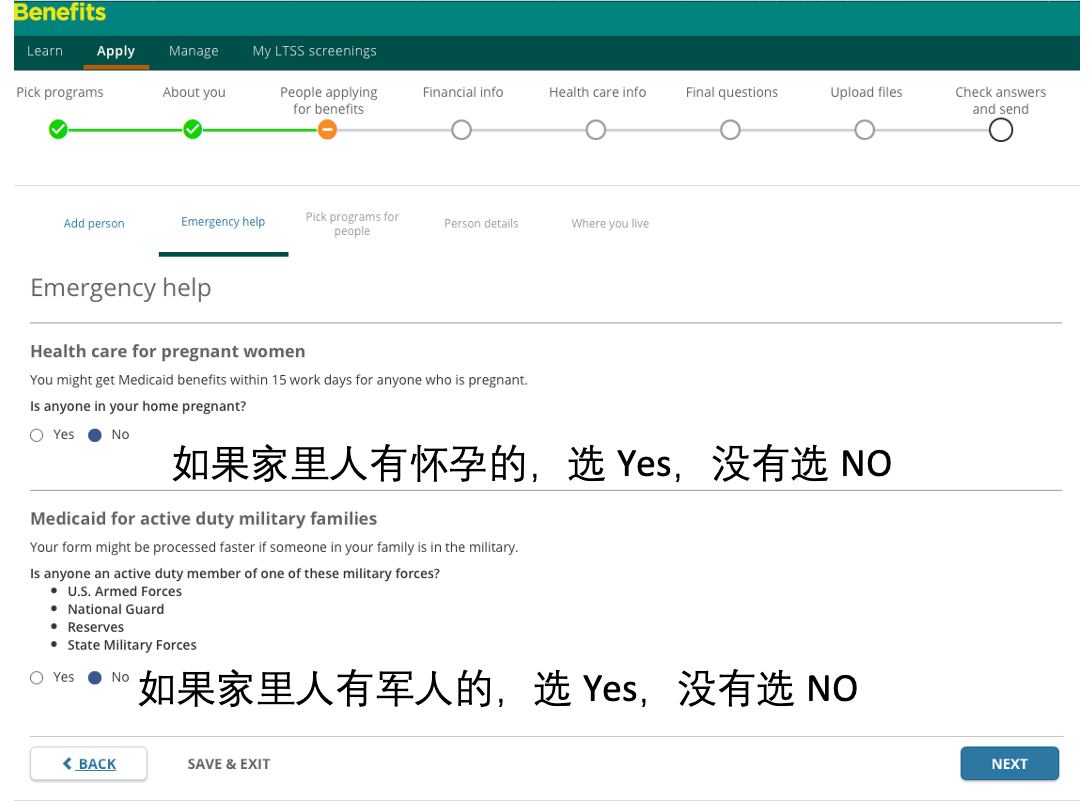The width and height of the screenshot is (1091, 803).
Task: Click 'Is anyone in your home pregnant?' question
Action: tap(138, 406)
